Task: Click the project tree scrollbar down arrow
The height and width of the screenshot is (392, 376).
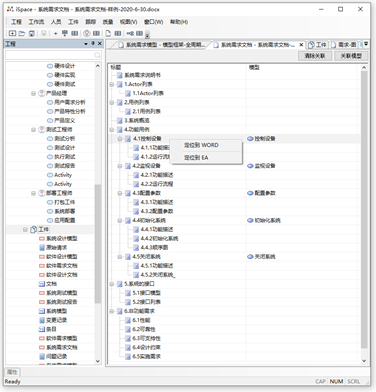Action: click(98, 361)
